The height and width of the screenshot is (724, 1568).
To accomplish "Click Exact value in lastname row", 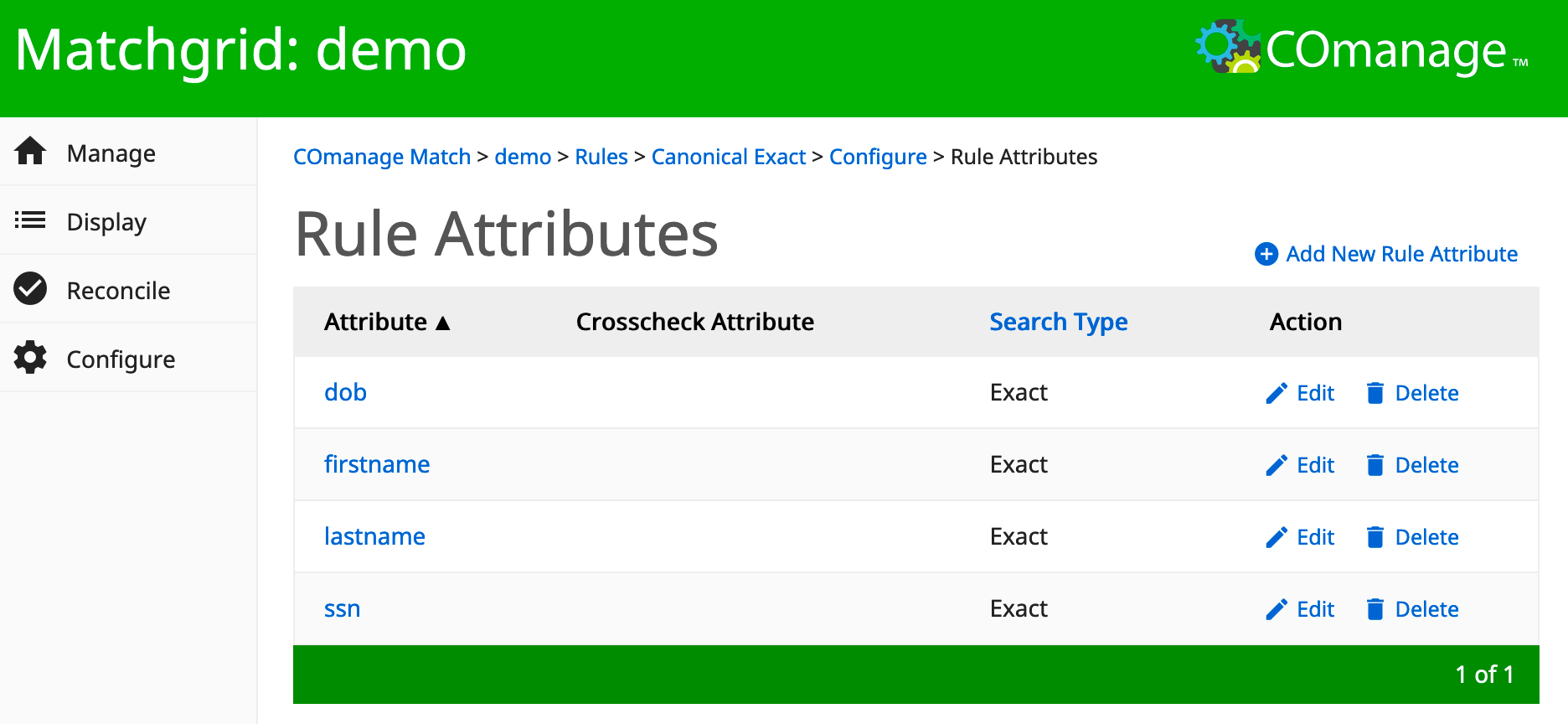I will [x=1019, y=536].
